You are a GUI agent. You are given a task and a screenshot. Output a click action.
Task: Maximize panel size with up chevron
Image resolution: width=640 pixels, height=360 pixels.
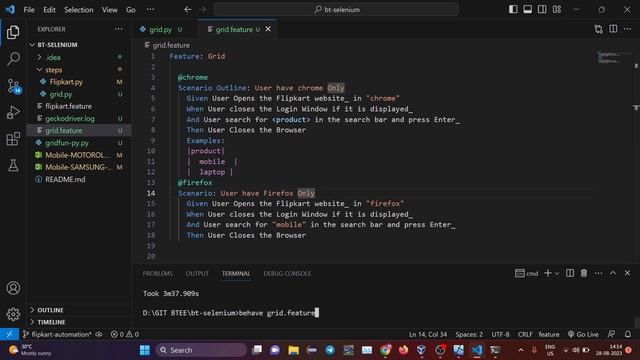click(613, 273)
